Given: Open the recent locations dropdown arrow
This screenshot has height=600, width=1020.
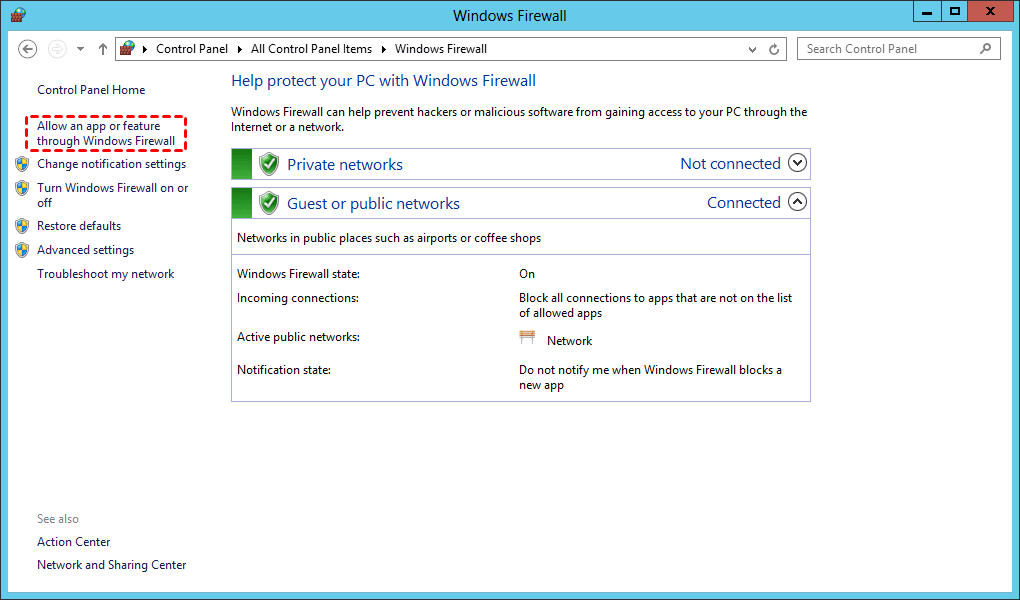Looking at the screenshot, I should click(80, 49).
